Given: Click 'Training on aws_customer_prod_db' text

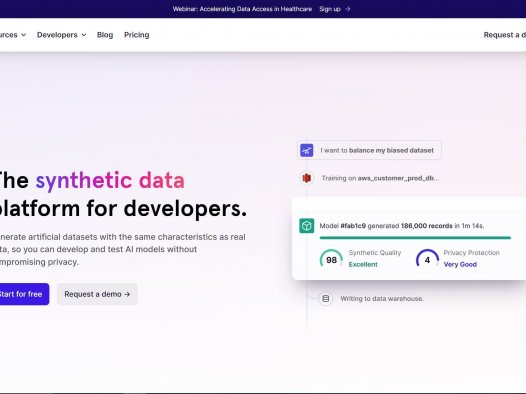Looking at the screenshot, I should coord(380,178).
